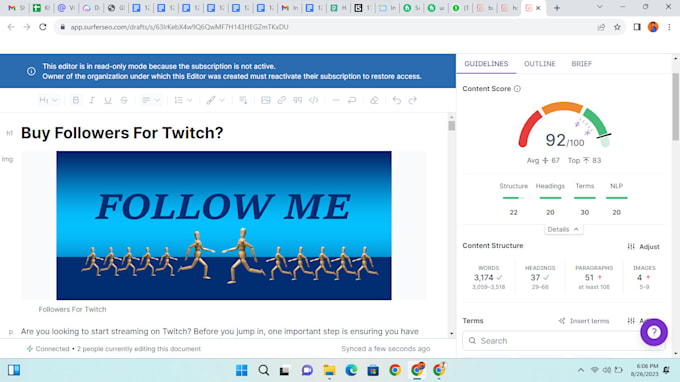
Task: Click Adjust next to Content Structure
Action: [644, 247]
